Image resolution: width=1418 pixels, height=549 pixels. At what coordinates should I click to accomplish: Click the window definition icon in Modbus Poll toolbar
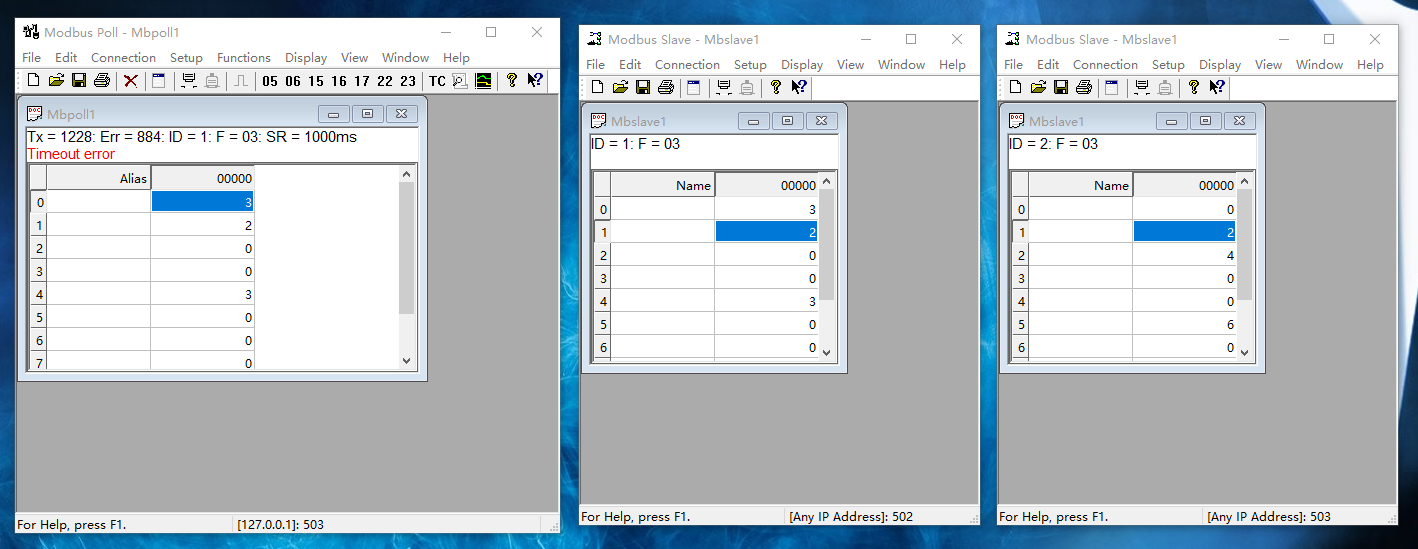158,81
